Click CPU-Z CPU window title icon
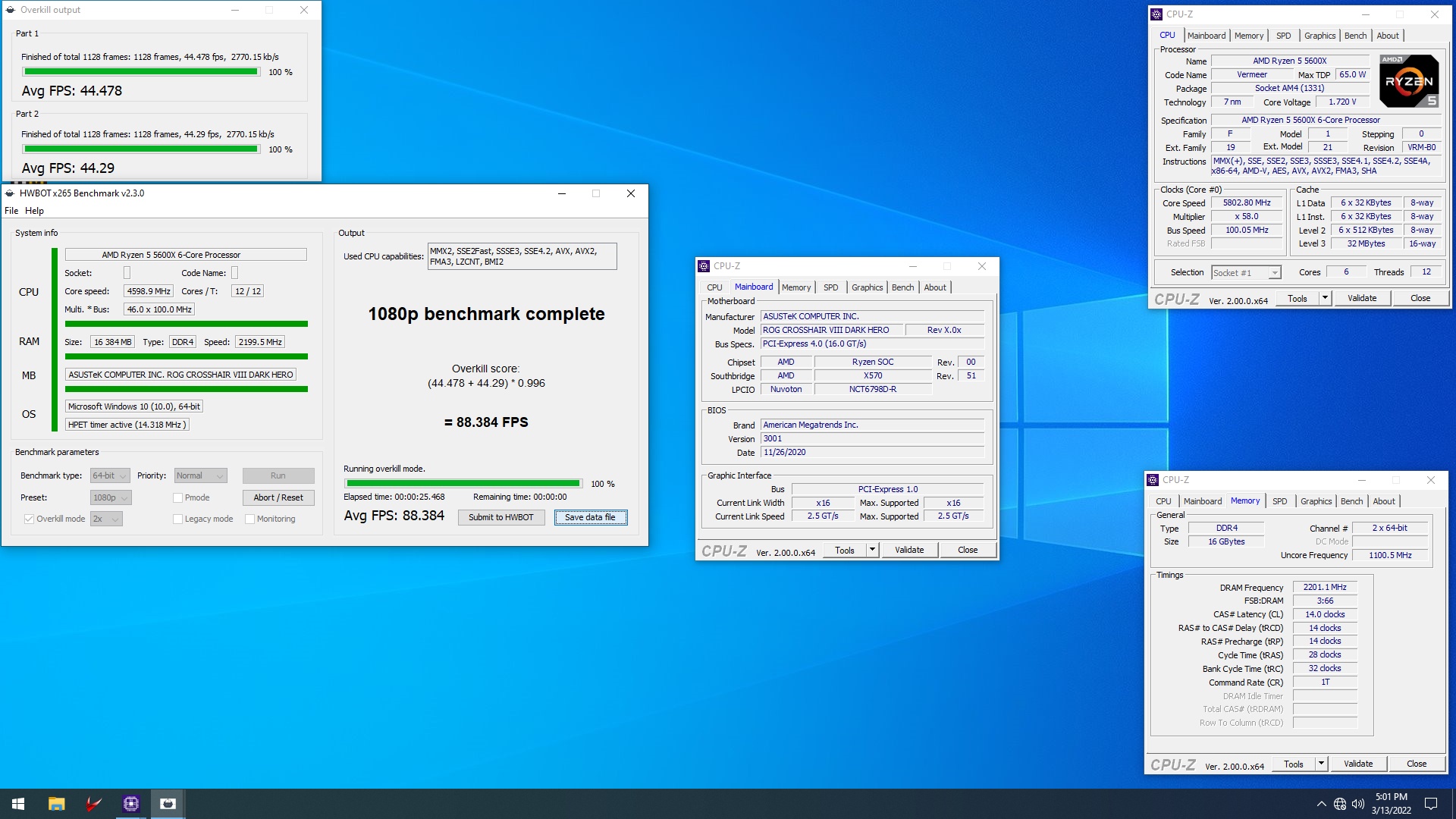This screenshot has height=819, width=1456. (x=1156, y=14)
